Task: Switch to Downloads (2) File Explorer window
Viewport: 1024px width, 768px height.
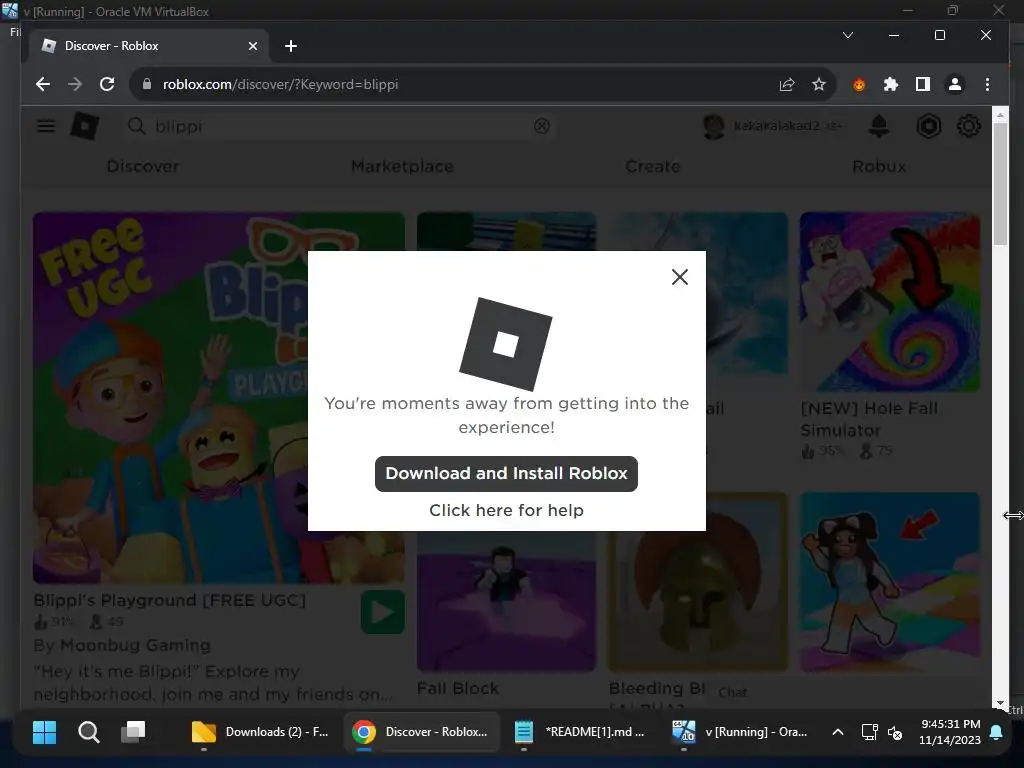Action: (x=261, y=732)
